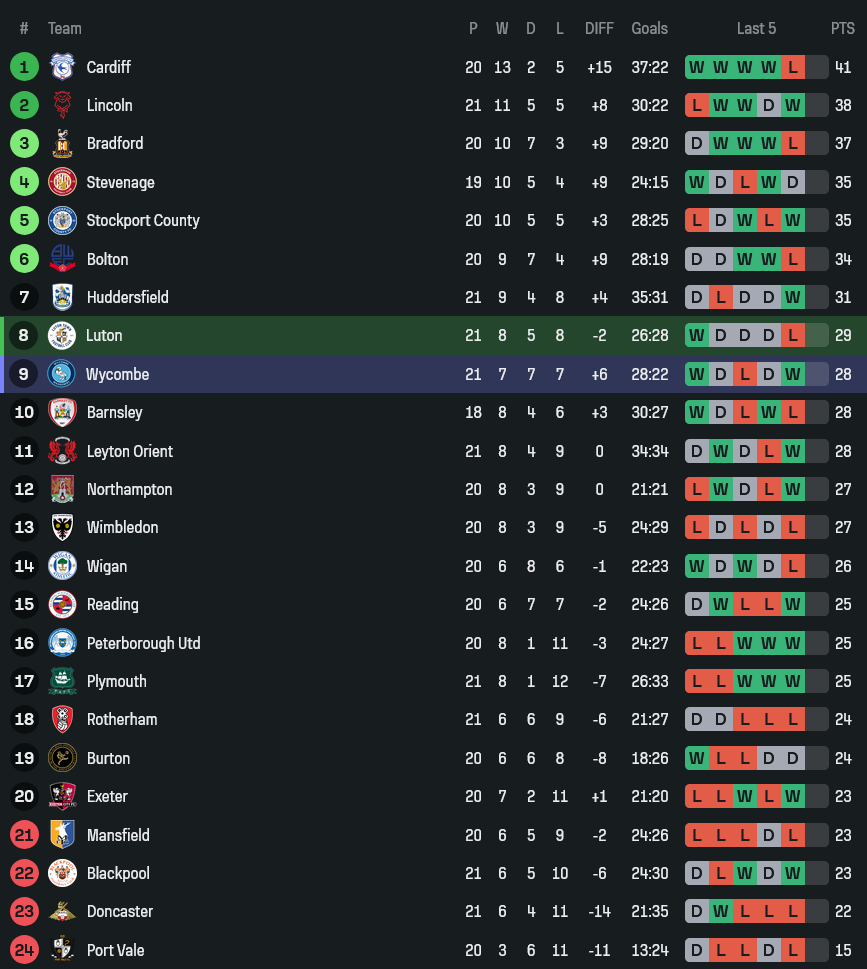Click the Doncaster team crest icon
867x969 pixels.
[62, 911]
